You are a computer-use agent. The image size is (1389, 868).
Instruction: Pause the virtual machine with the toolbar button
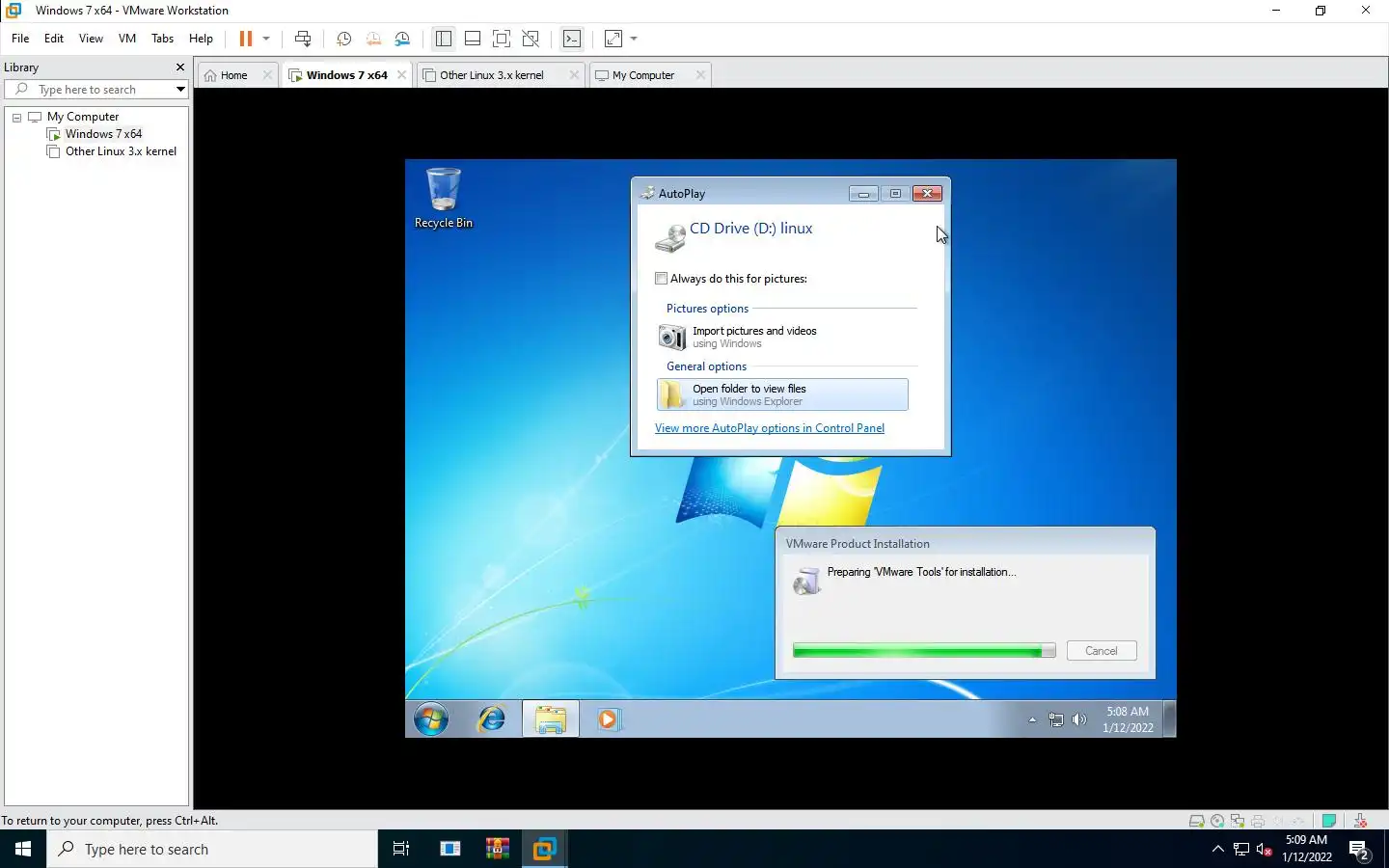[246, 39]
